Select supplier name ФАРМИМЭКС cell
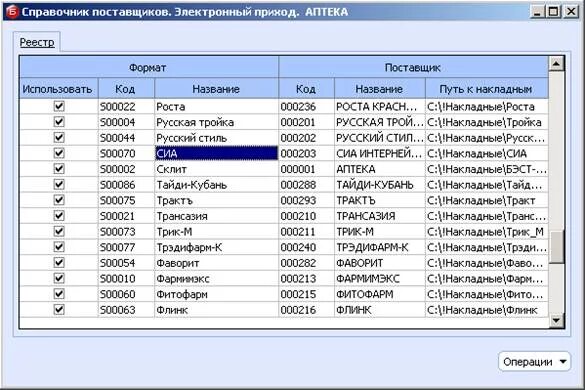Image resolution: width=585 pixels, height=390 pixels. 380,279
